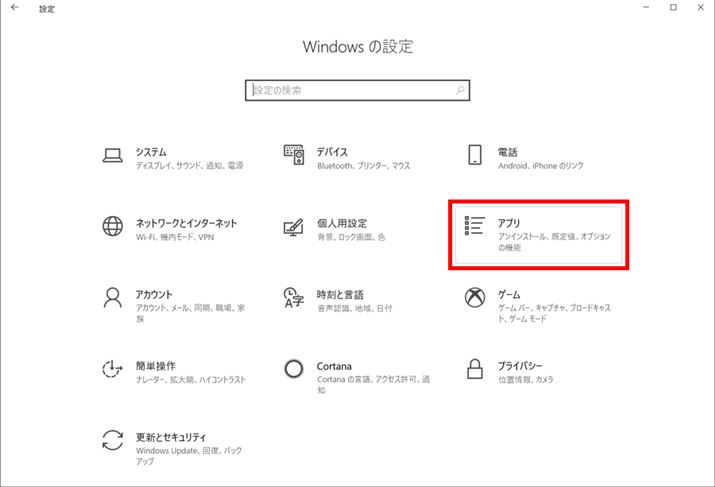Click the Android、iPhone のリンク description

coord(541,166)
